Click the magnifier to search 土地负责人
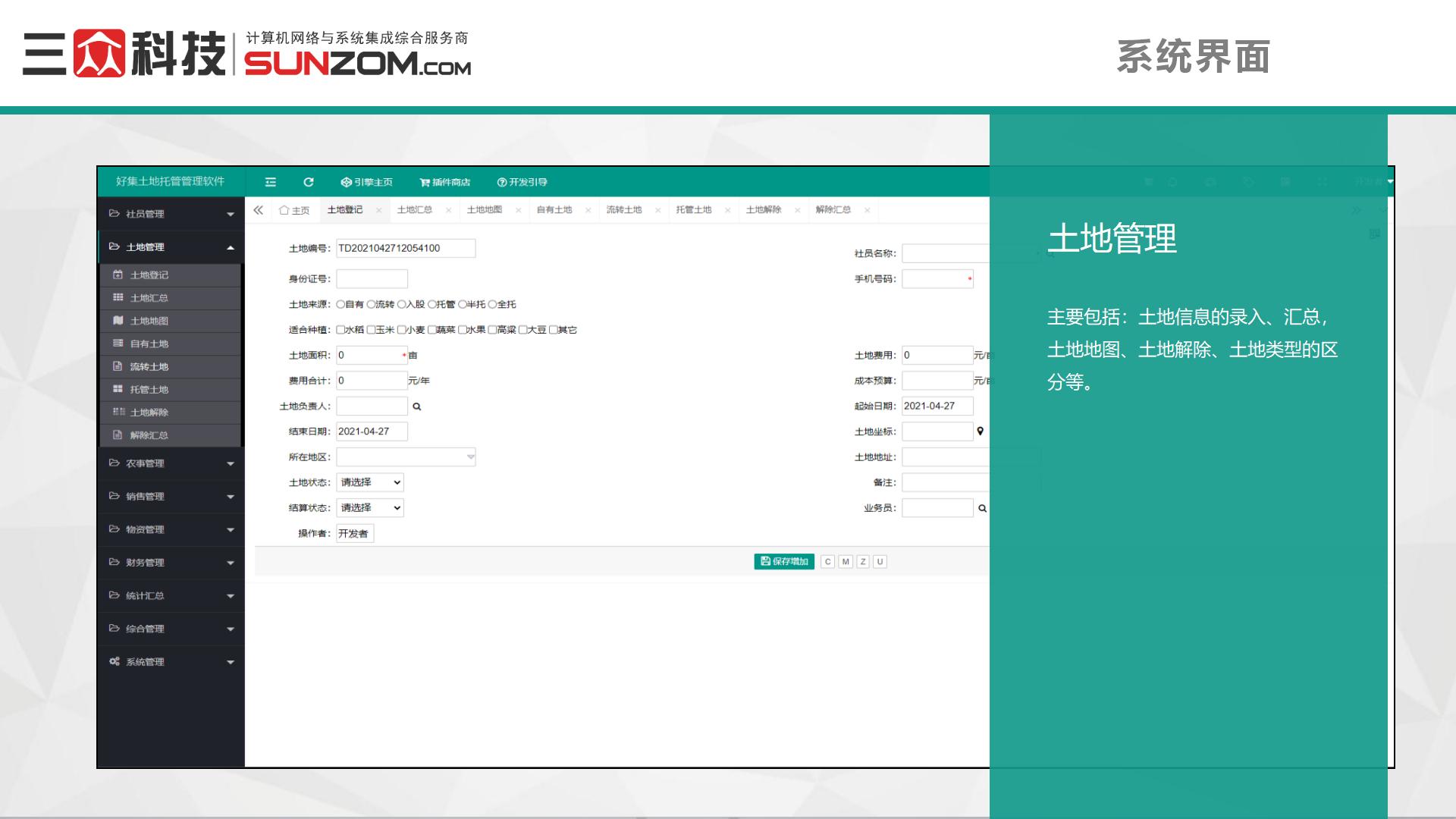 point(417,406)
